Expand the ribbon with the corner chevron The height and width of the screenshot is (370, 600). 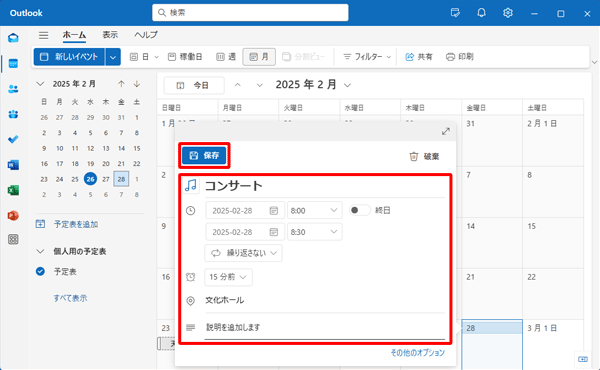[x=594, y=62]
